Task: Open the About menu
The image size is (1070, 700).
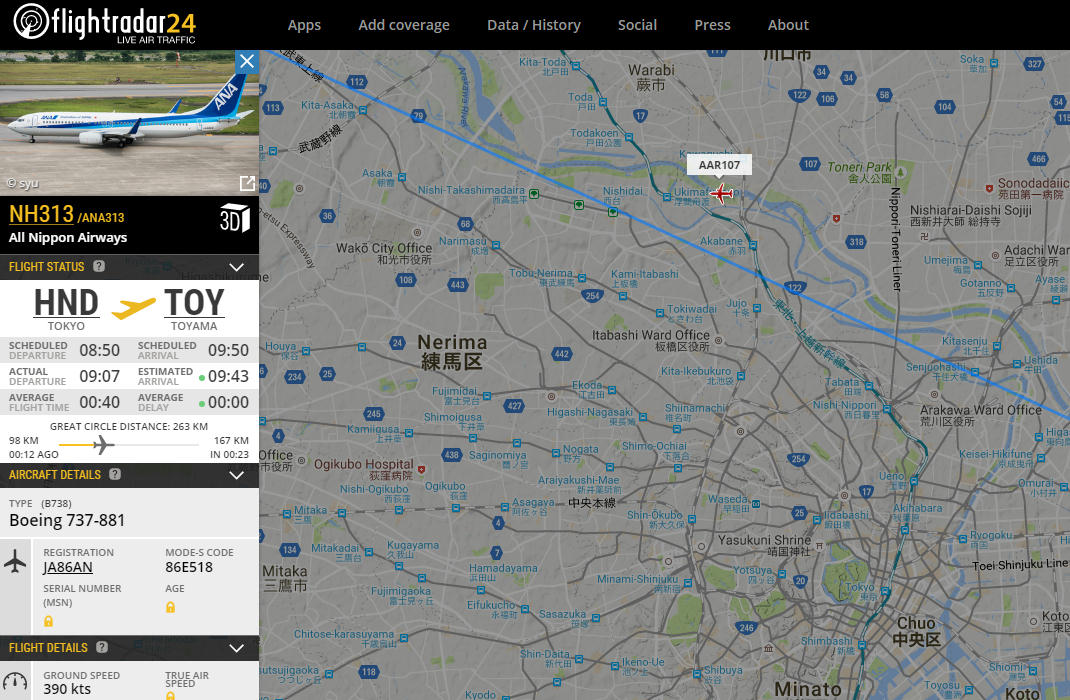Action: coord(788,25)
